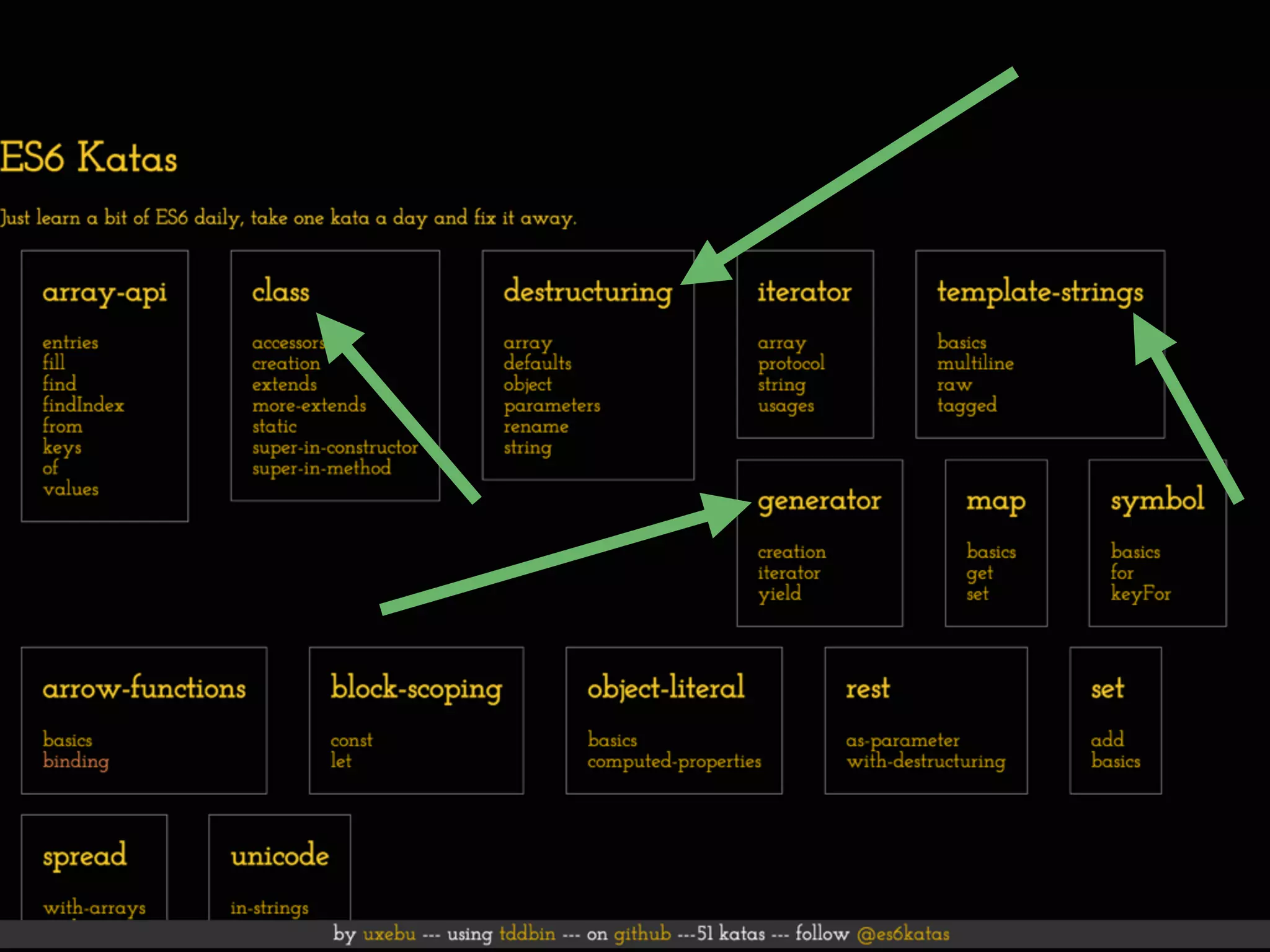Screen dimensions: 1270x952
Task: Open the findIndex kata under array-api
Action: [x=83, y=405]
